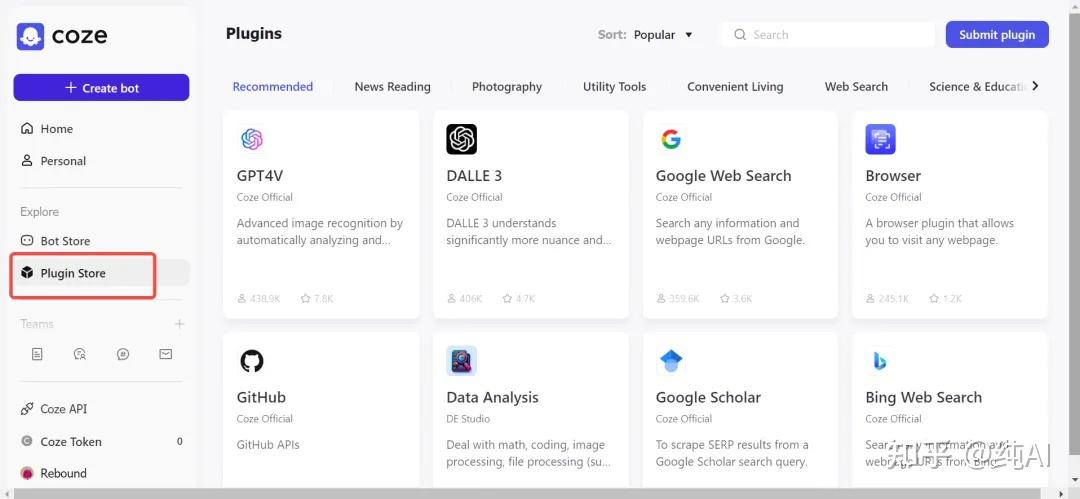Click the envelope icon under Teams
1080x499 pixels.
[166, 354]
